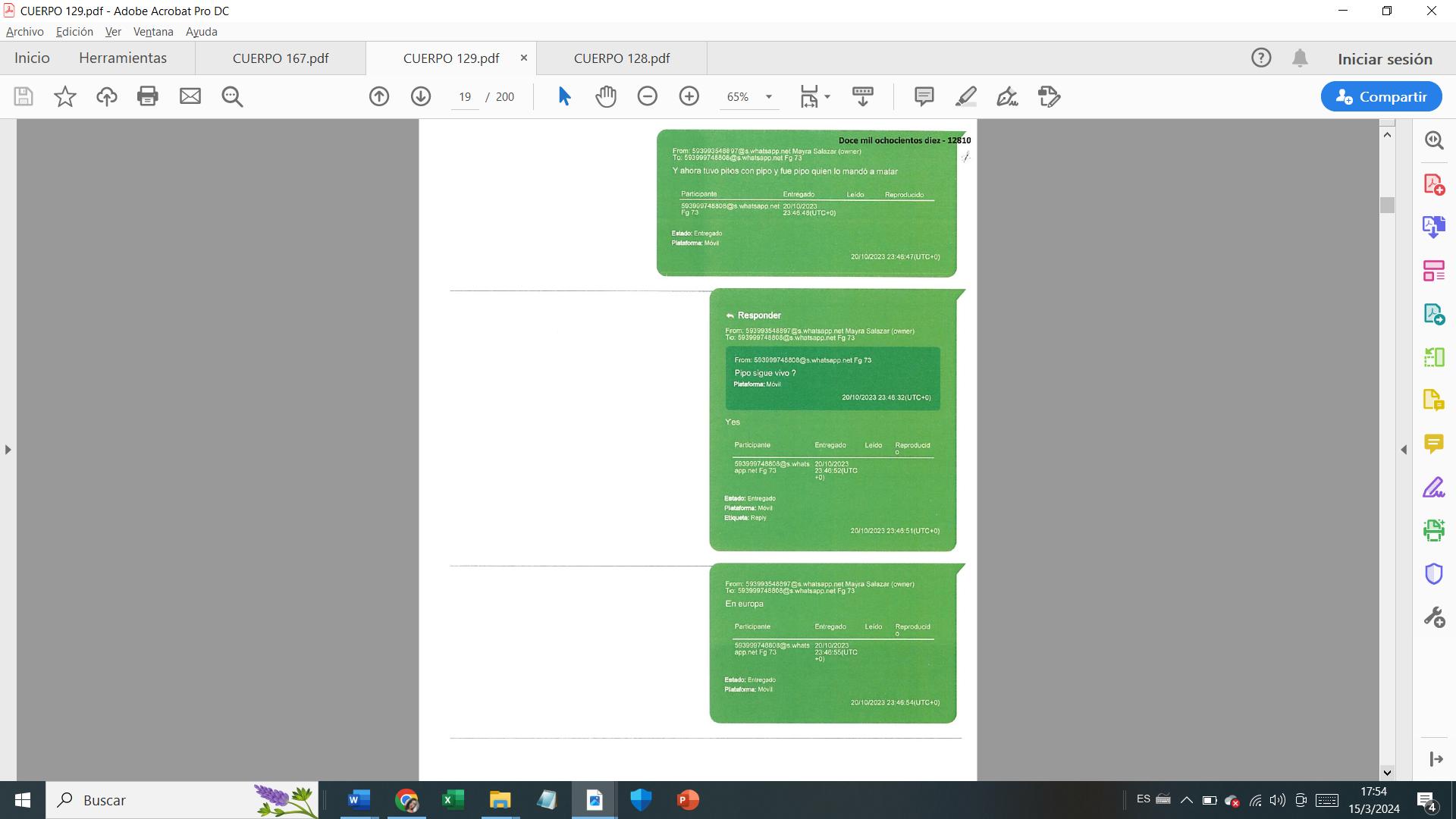Open Word from the taskbar
This screenshot has width=1456, height=819.
(x=359, y=800)
